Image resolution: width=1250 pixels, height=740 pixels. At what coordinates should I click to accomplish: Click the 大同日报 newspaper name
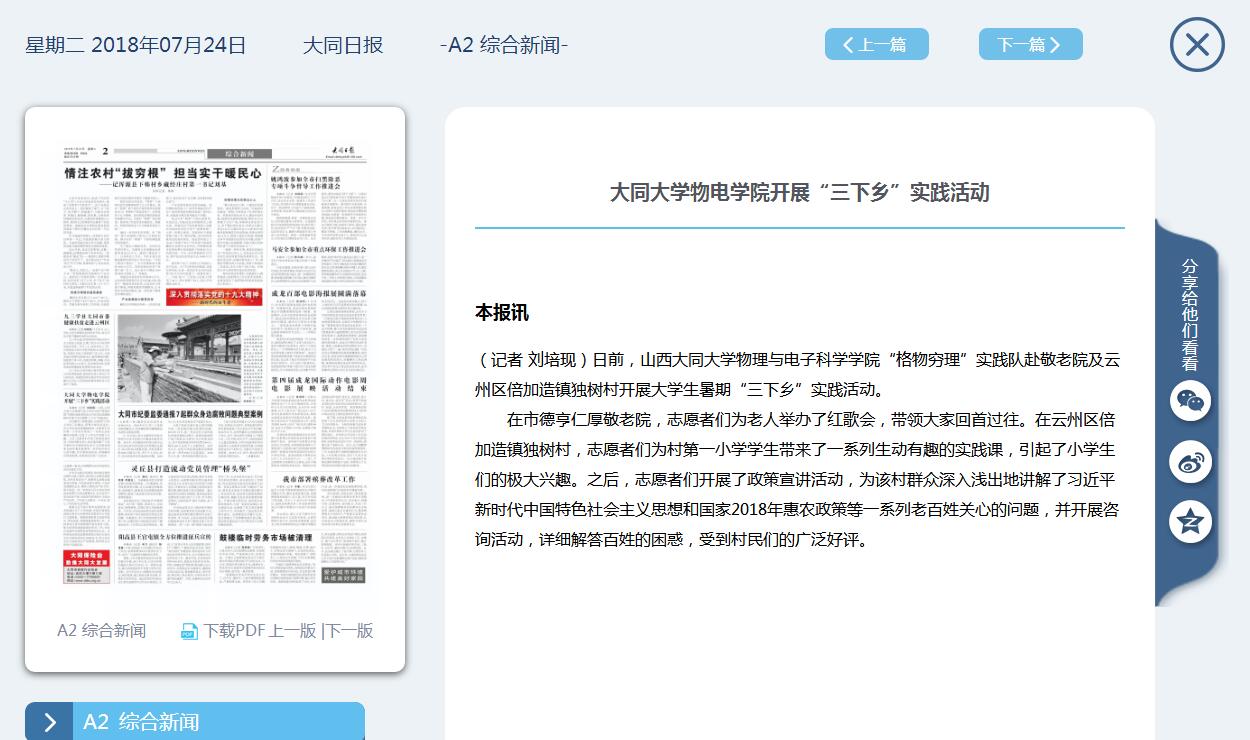pos(343,45)
